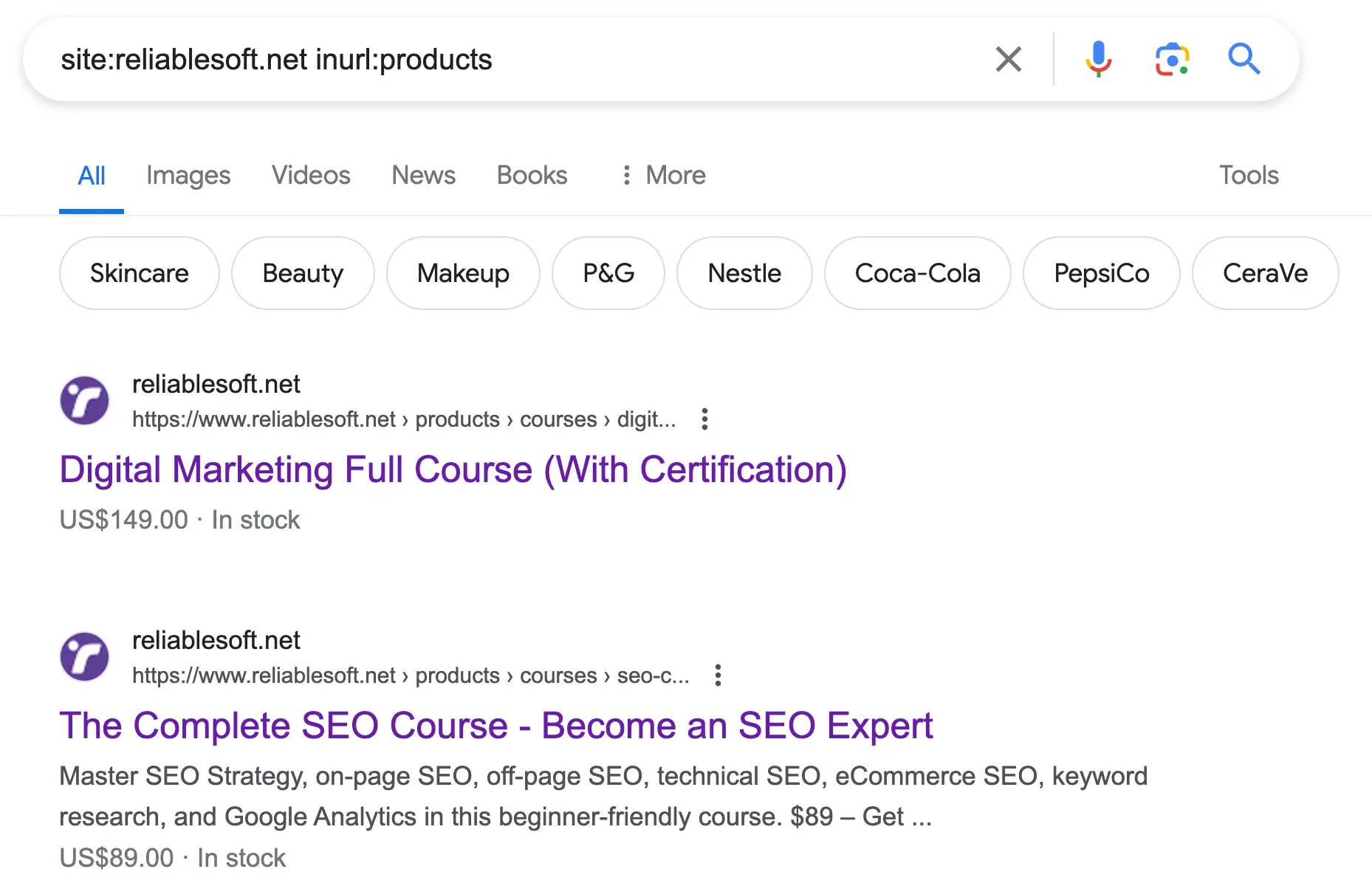Switch to the Videos tab
This screenshot has width=1372, height=883.
pos(311,175)
